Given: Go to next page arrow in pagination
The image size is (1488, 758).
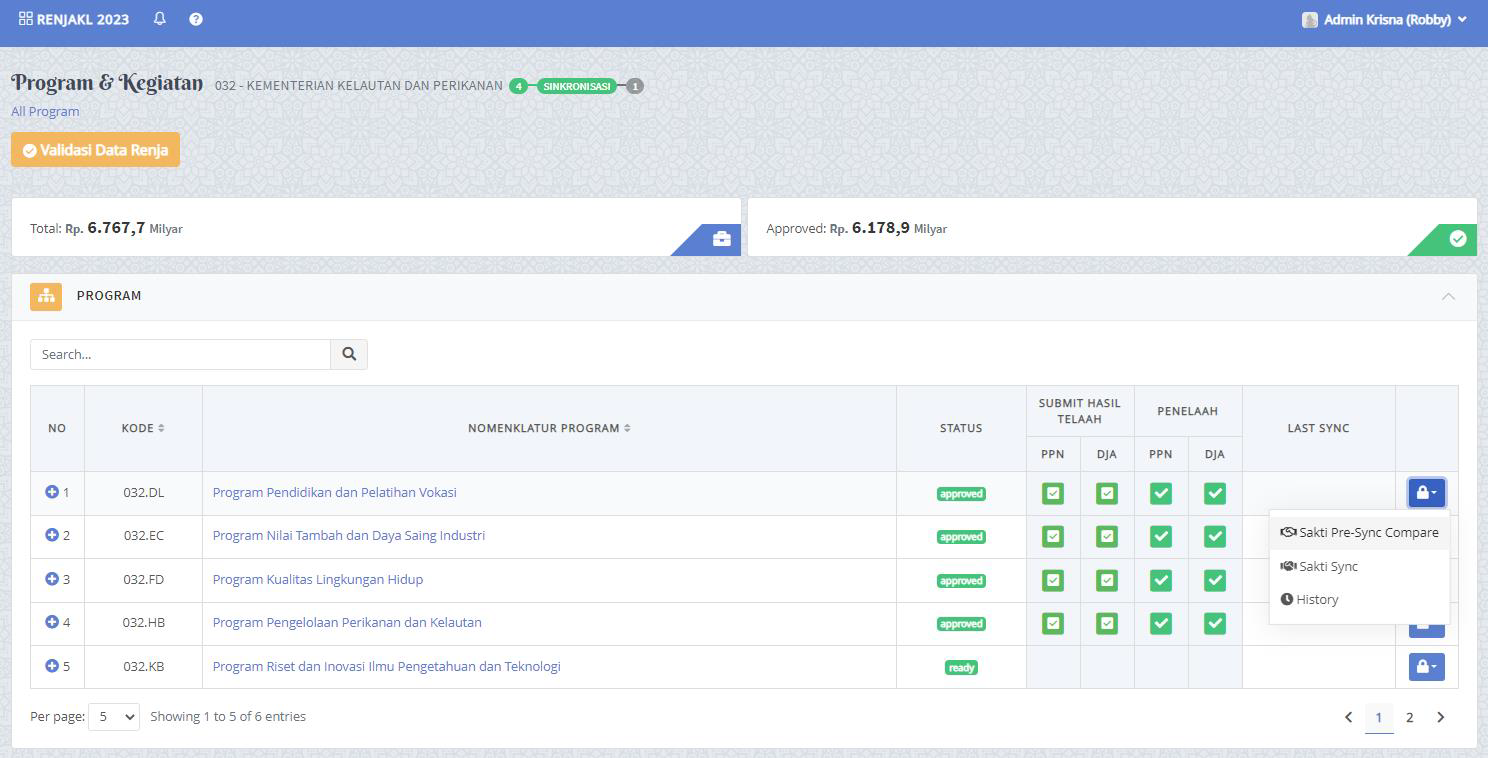Looking at the screenshot, I should tap(1440, 717).
